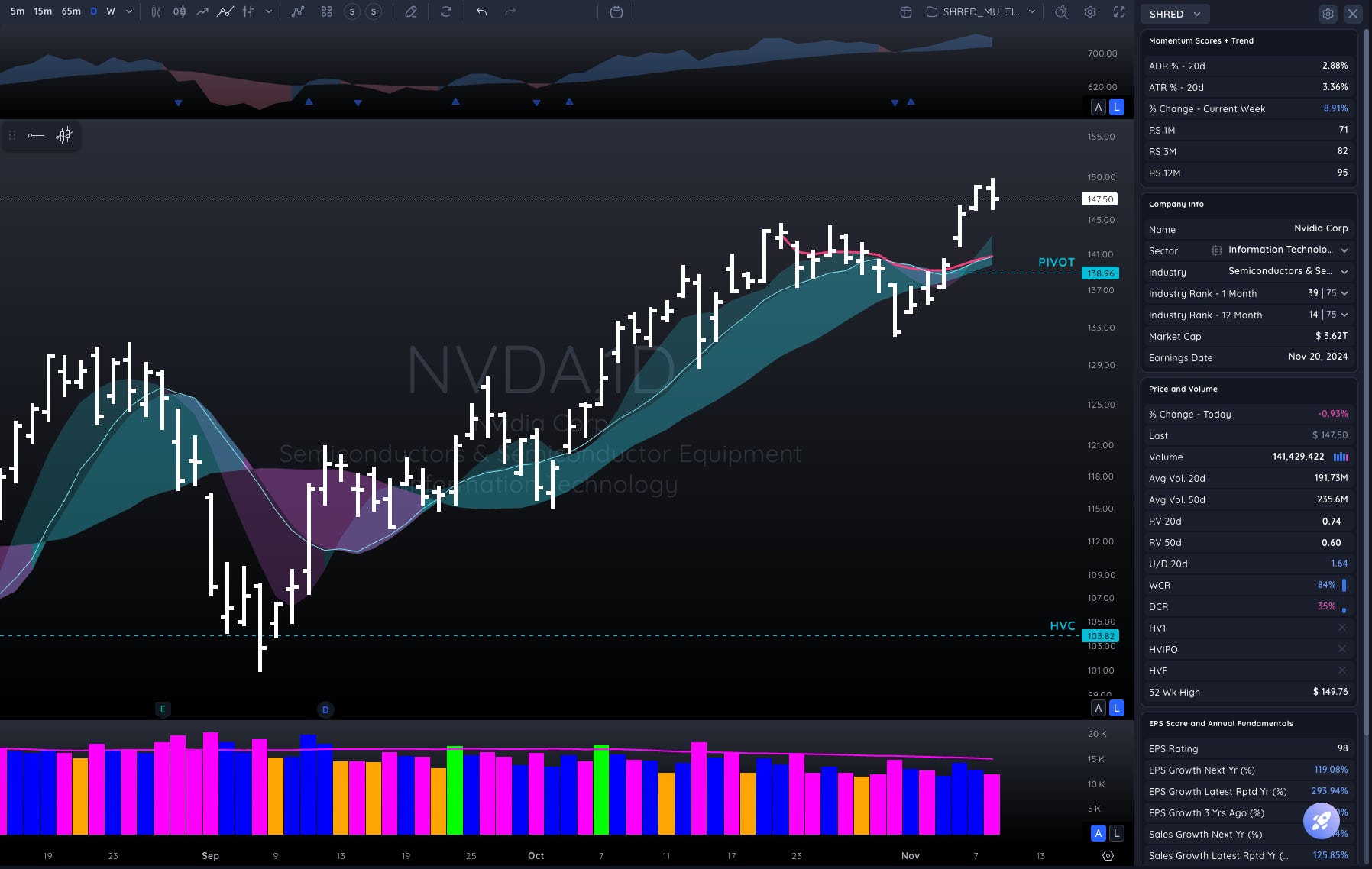Click the WCR 84% bar indicator
Image resolution: width=1372 pixels, height=869 pixels.
[1344, 585]
